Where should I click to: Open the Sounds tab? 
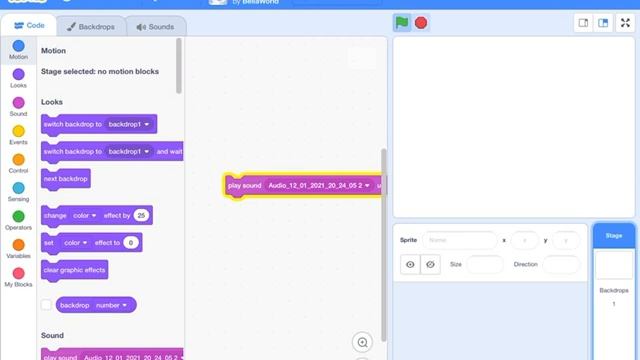coord(156,27)
